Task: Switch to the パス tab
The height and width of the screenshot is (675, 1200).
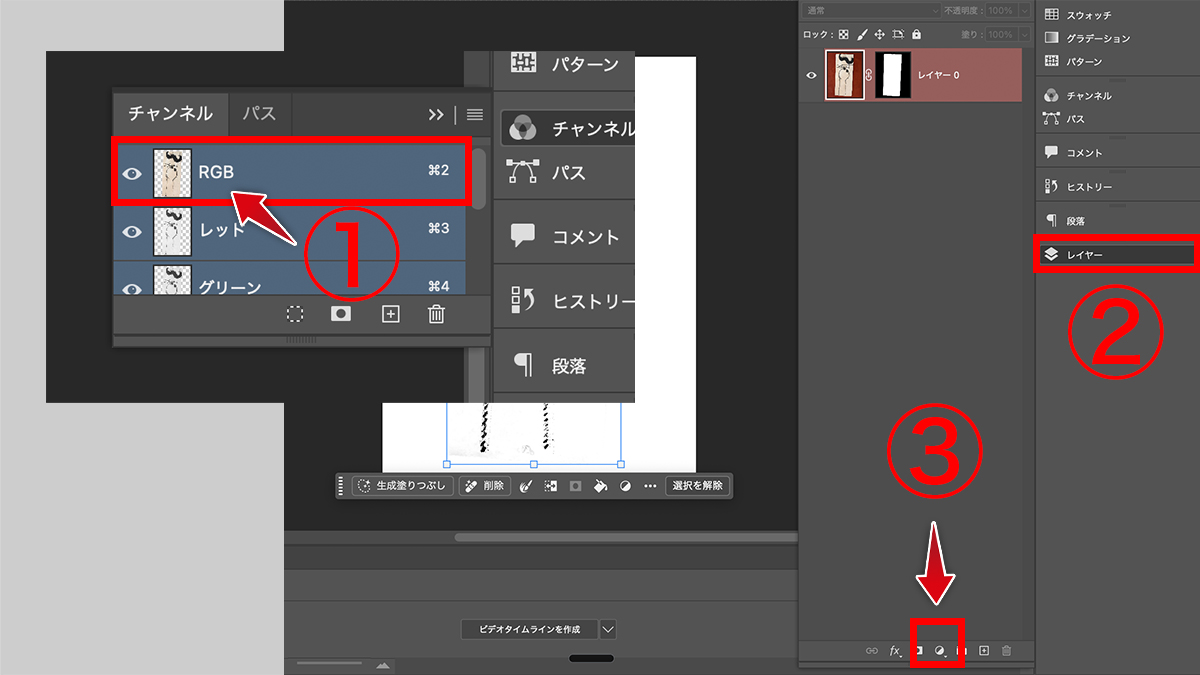Action: (259, 114)
